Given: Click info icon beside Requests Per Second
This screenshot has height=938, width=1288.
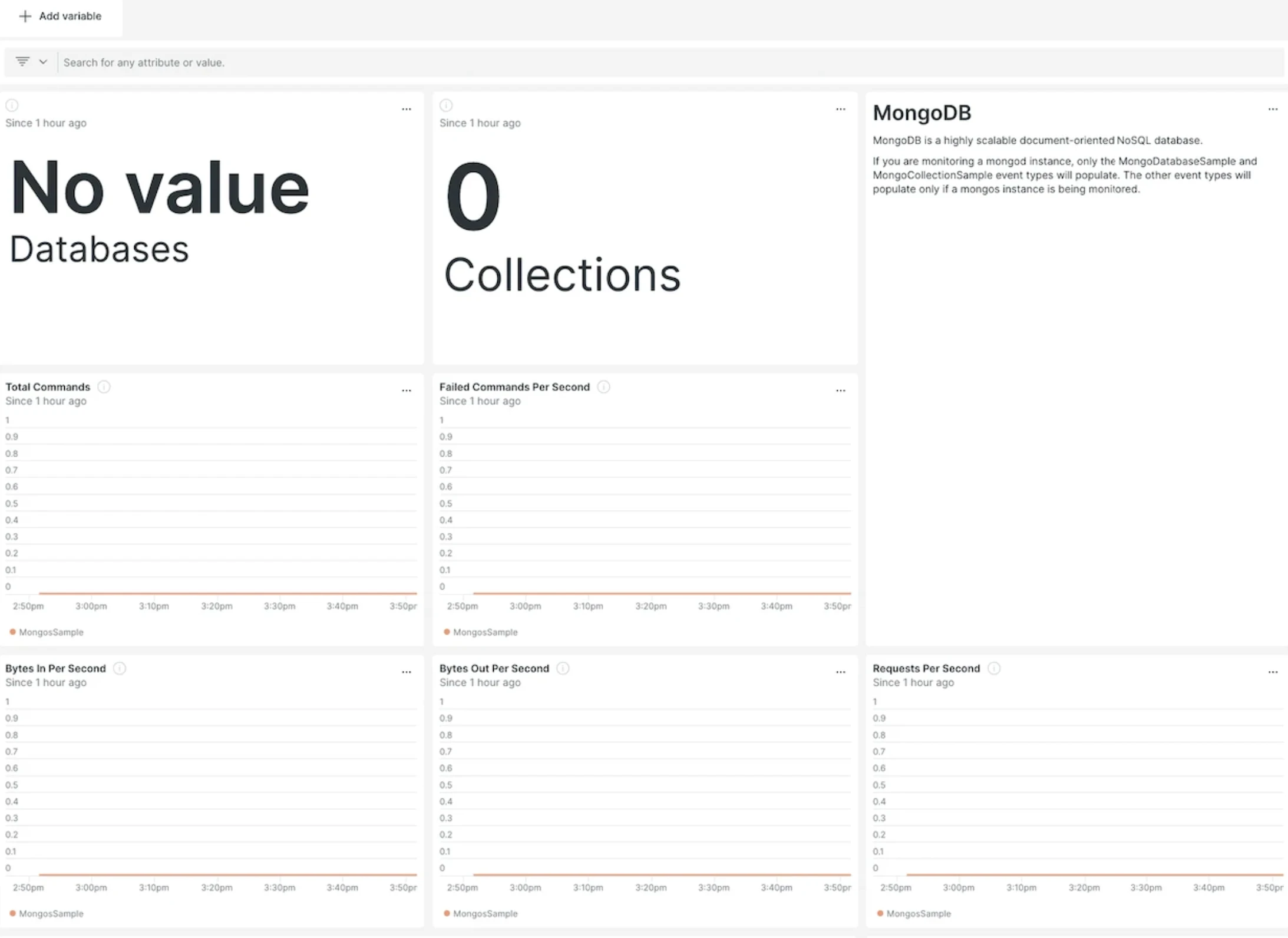Looking at the screenshot, I should 994,668.
